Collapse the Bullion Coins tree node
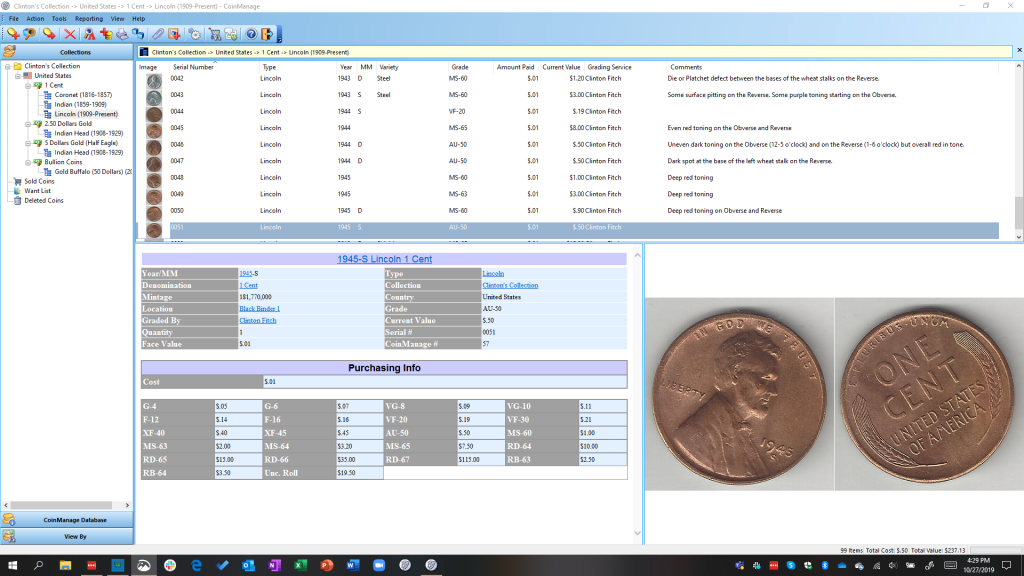The image size is (1024, 576). click(x=28, y=162)
